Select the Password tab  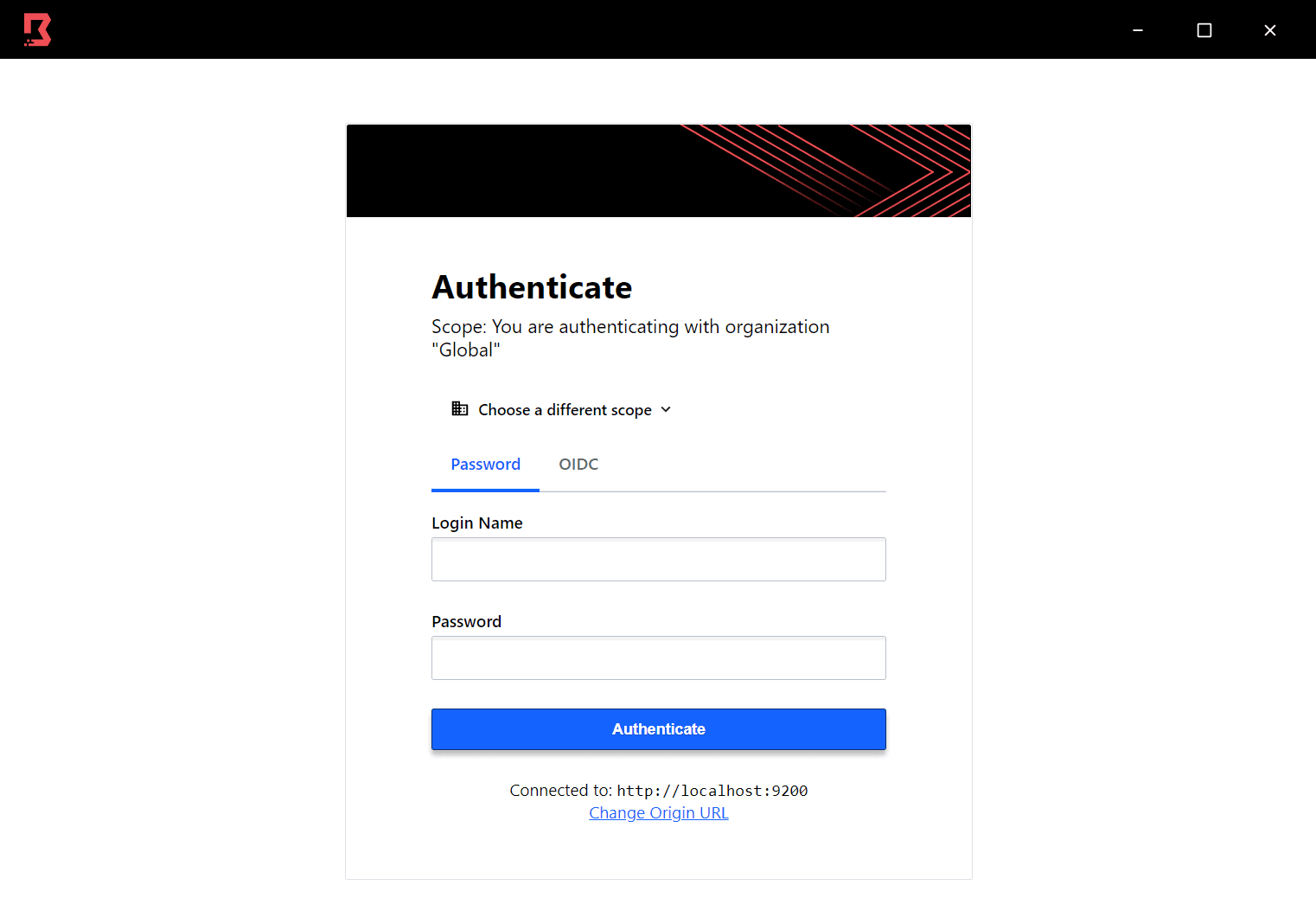(x=485, y=464)
